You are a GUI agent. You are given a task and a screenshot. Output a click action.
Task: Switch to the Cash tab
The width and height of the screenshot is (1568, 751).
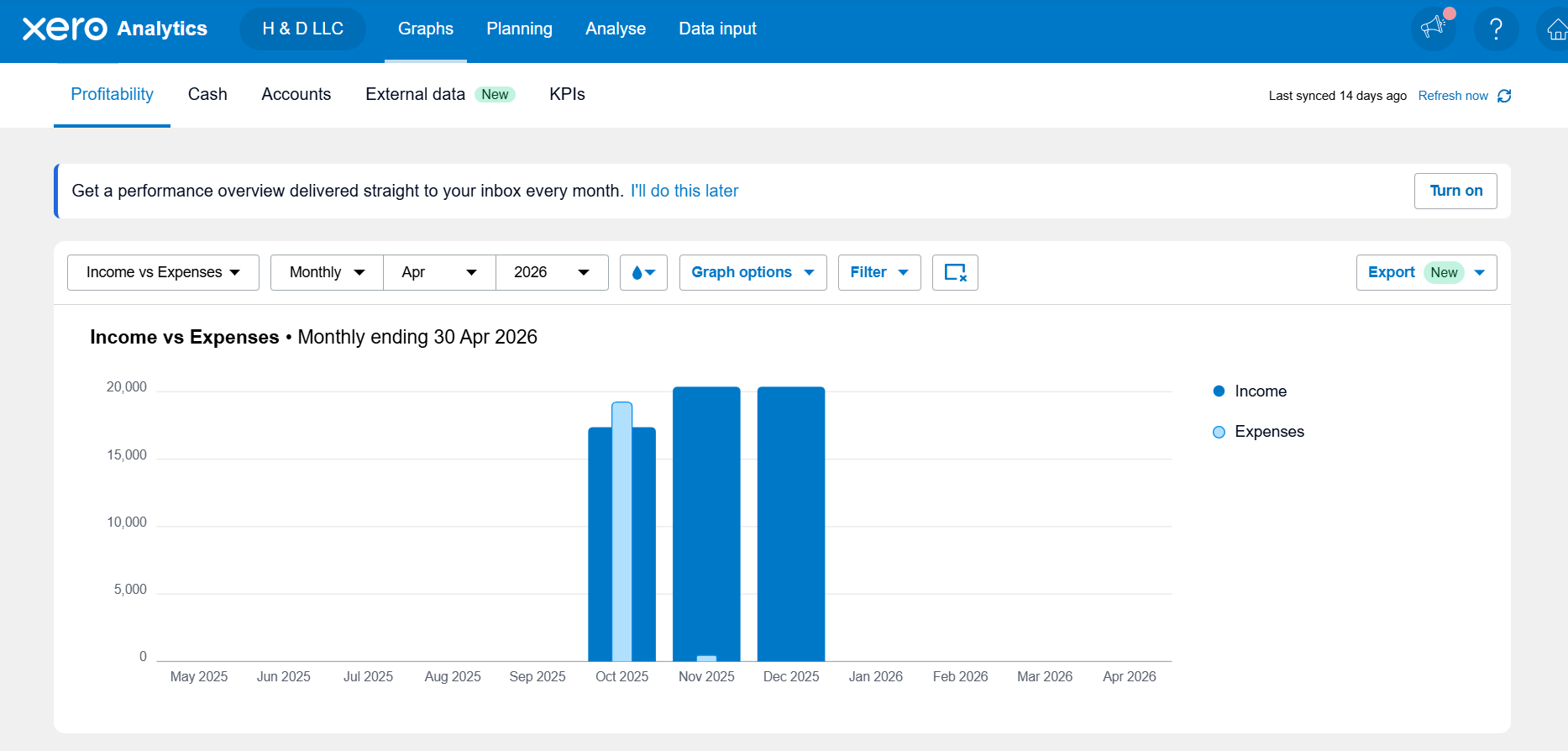(x=207, y=94)
